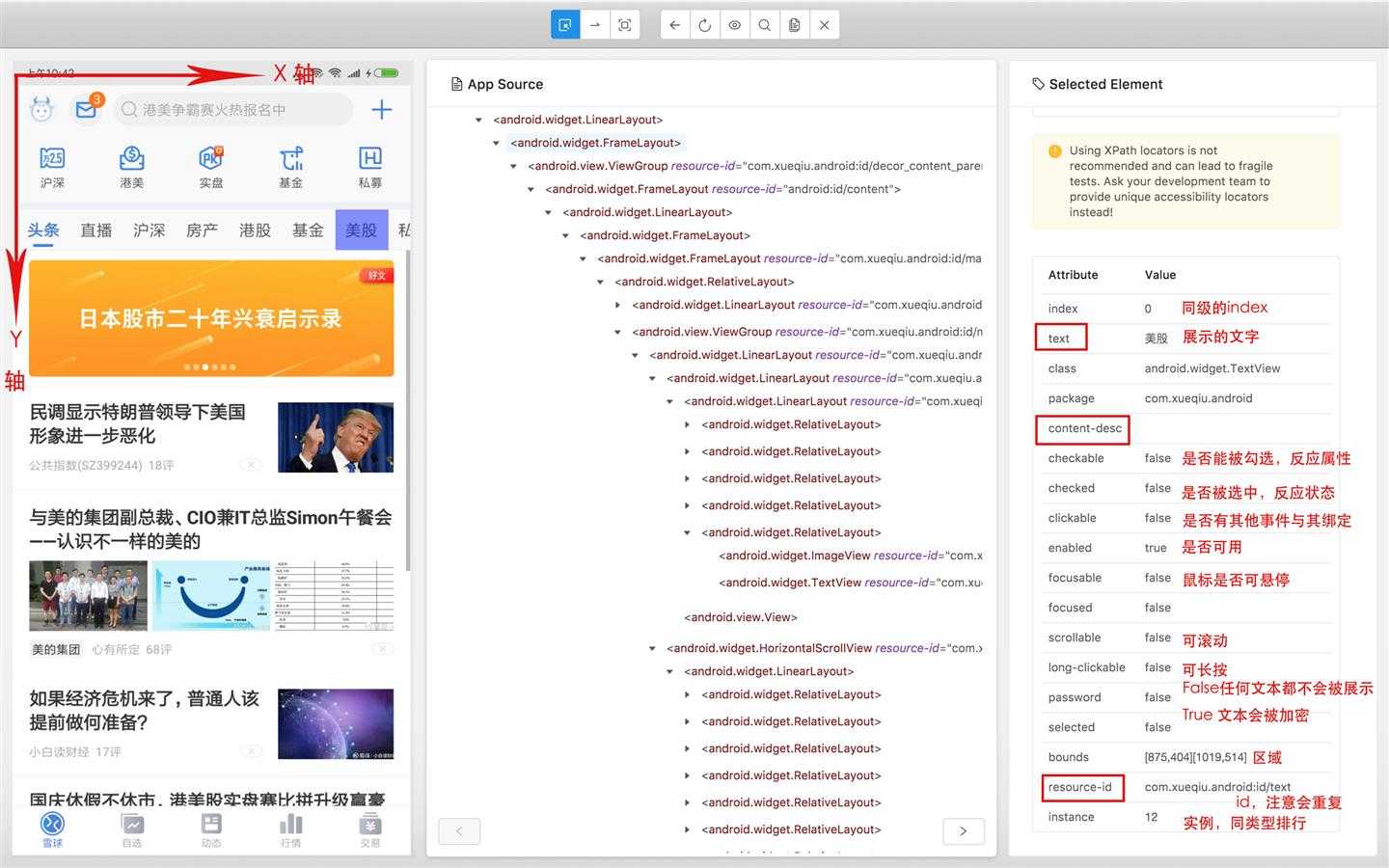Viewport: 1389px width, 868px height.
Task: Tap the user avatar icon in the app
Action: (41, 109)
